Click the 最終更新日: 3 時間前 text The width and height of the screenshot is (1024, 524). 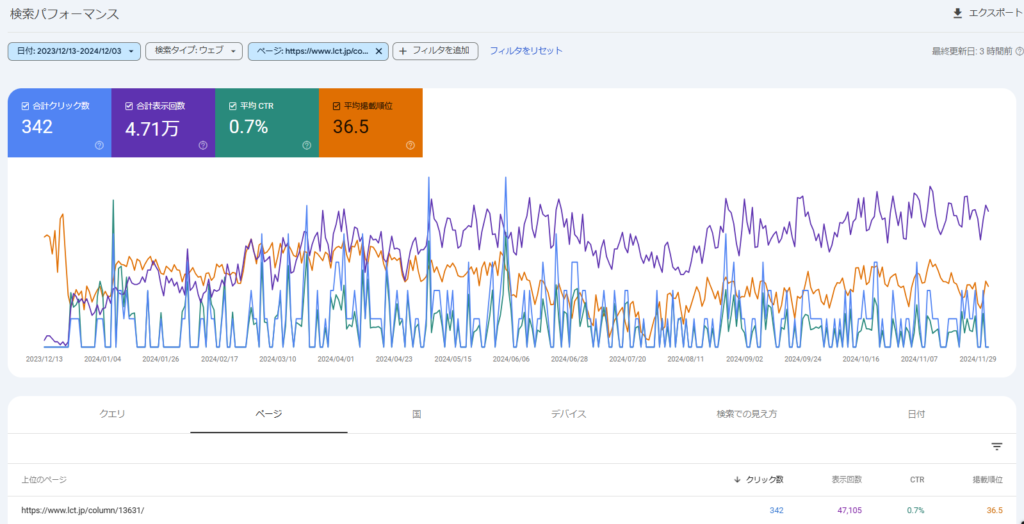coord(972,51)
